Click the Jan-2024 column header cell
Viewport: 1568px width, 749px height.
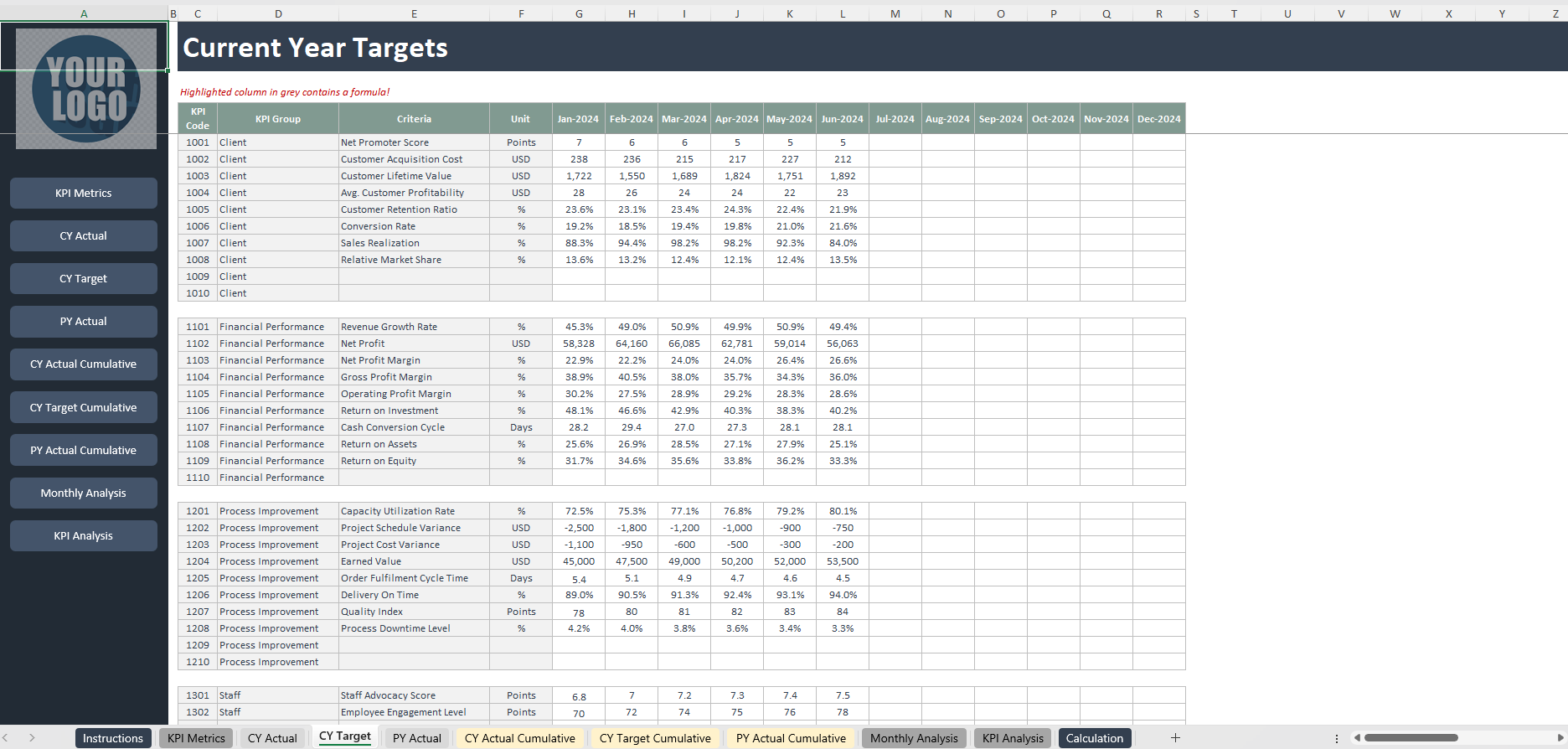pyautogui.click(x=579, y=119)
